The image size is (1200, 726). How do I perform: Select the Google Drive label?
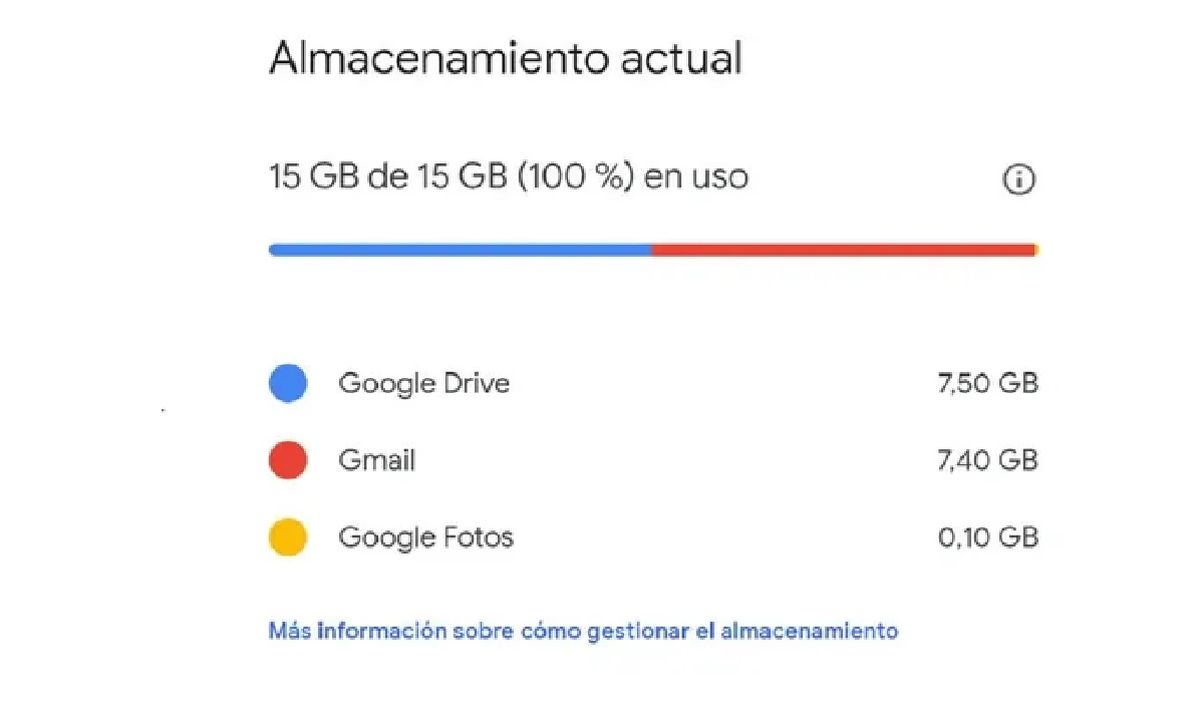coord(424,383)
